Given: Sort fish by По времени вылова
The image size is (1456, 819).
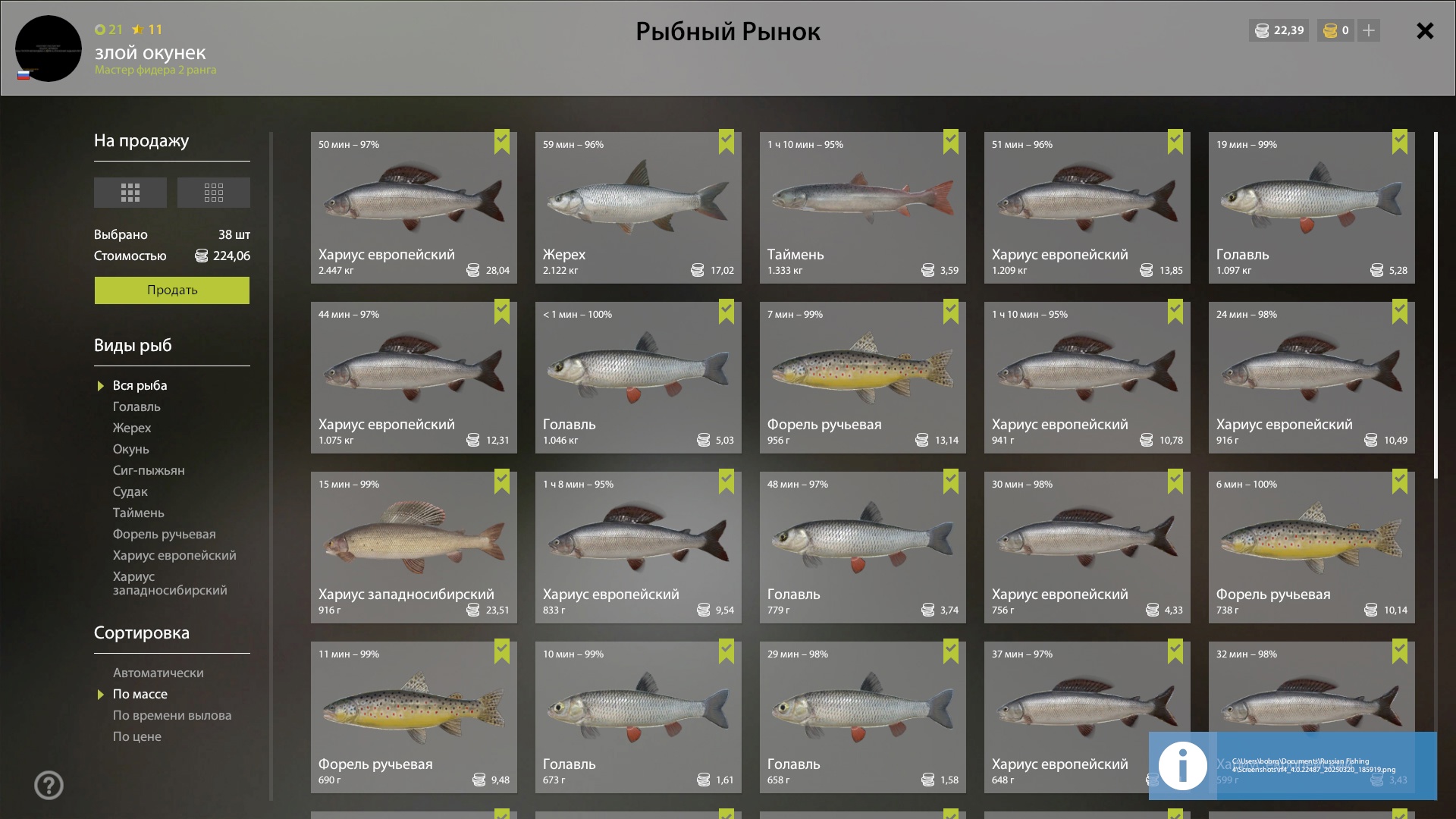Looking at the screenshot, I should click(172, 715).
